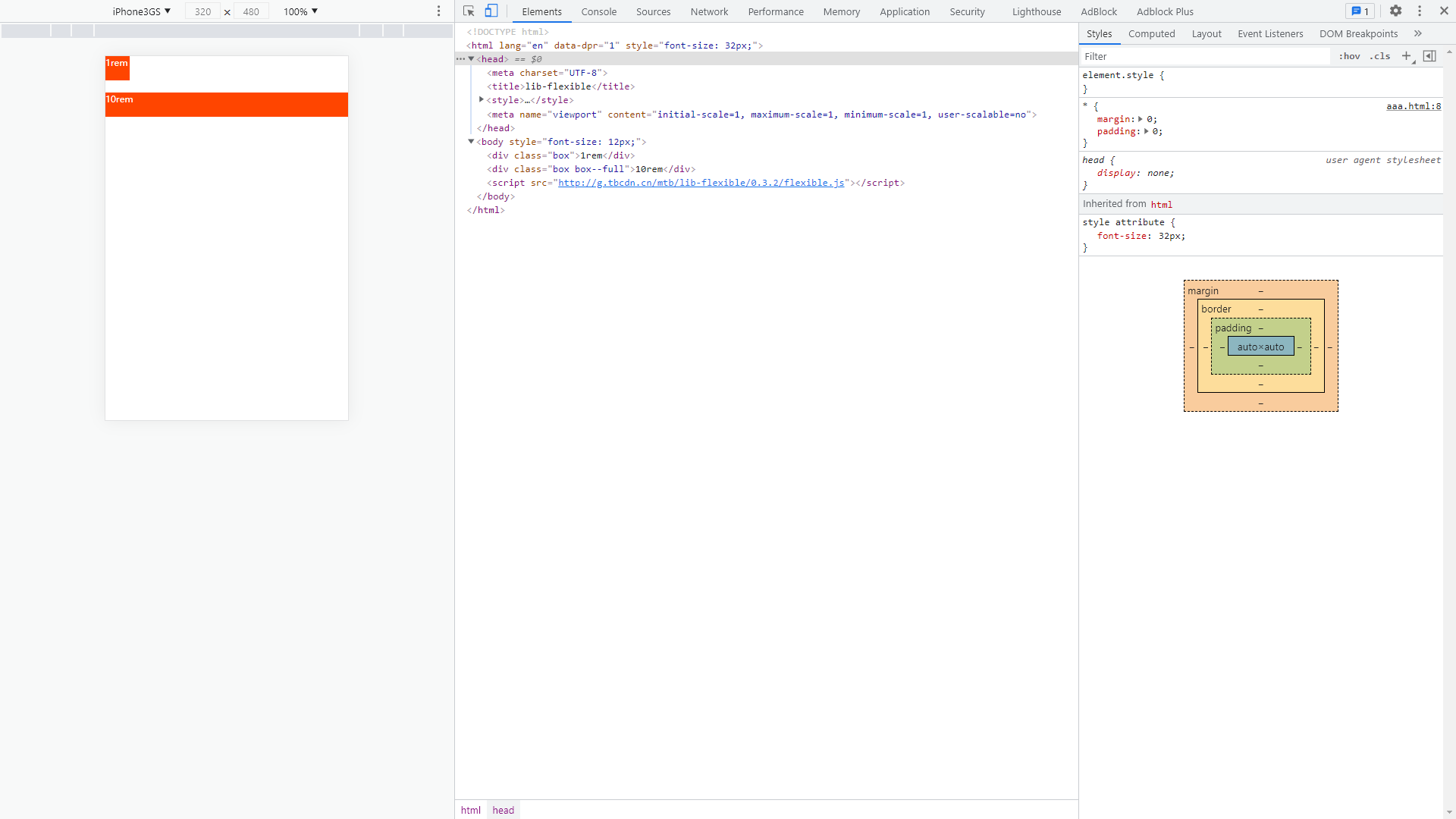Image resolution: width=1456 pixels, height=819 pixels.
Task: Show more Styles pane tabs chevron
Action: pos(1417,34)
